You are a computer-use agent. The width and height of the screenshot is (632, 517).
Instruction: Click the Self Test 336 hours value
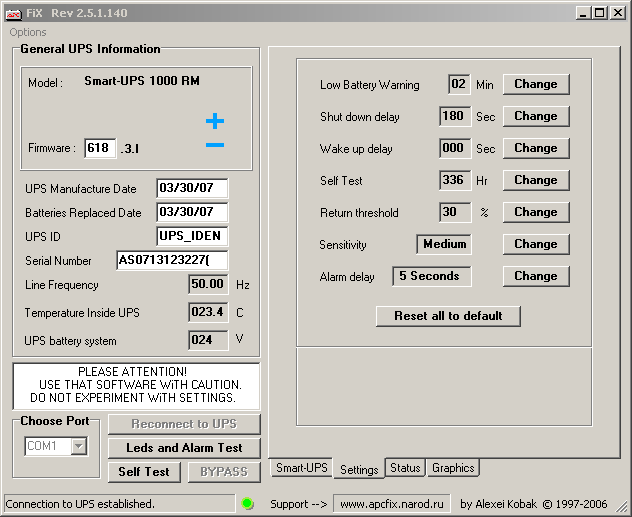tap(455, 180)
